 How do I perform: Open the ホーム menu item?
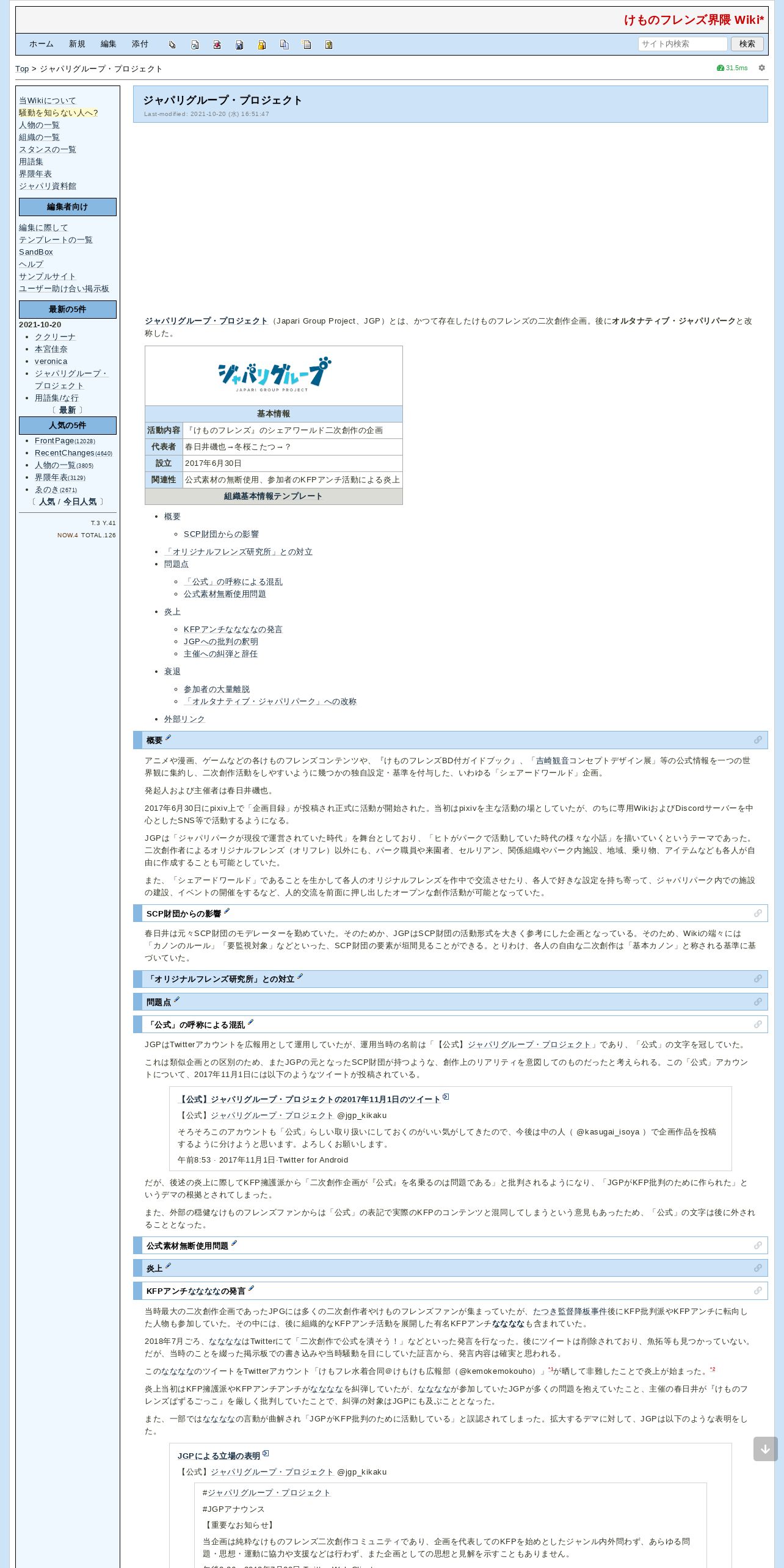[x=42, y=44]
